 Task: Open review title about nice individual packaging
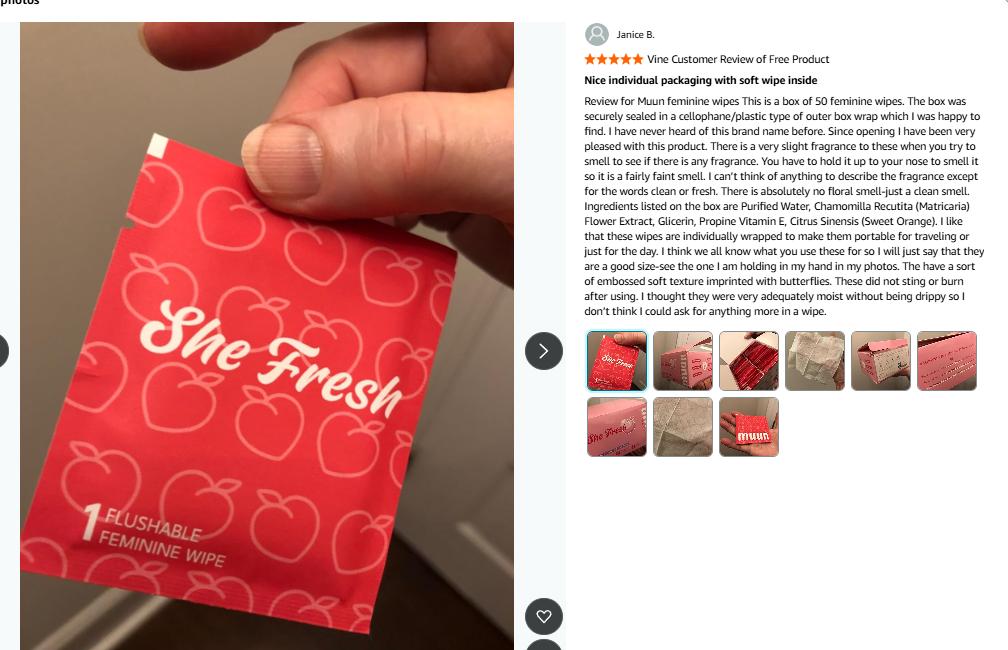coord(701,80)
